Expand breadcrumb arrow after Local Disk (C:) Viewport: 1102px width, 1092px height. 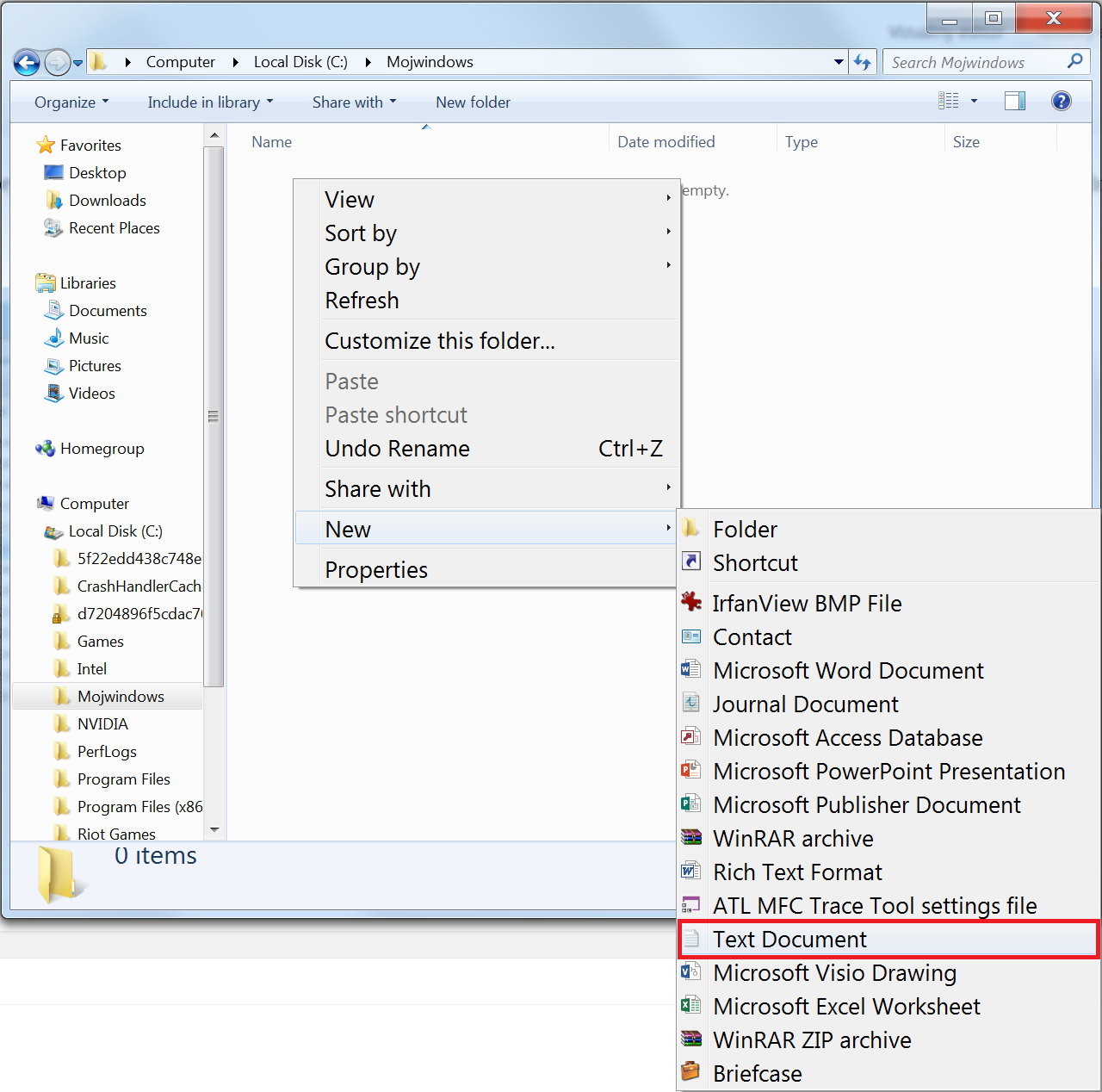click(368, 62)
